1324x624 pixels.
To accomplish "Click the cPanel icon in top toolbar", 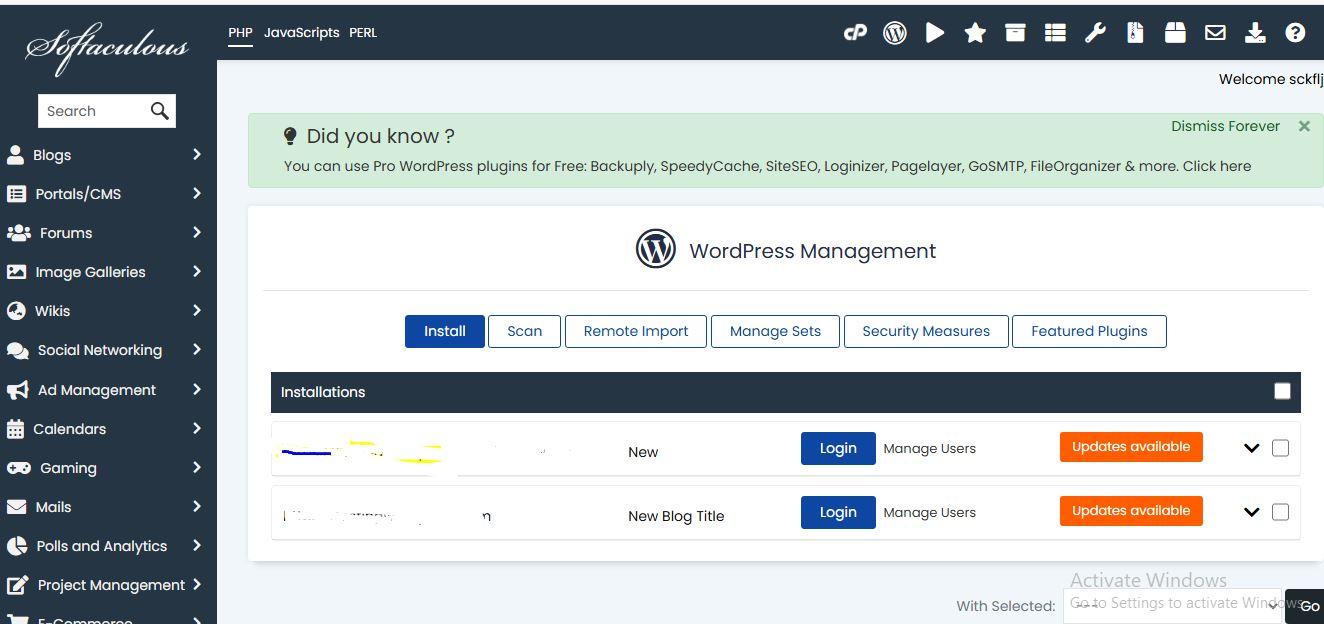I will coord(854,33).
